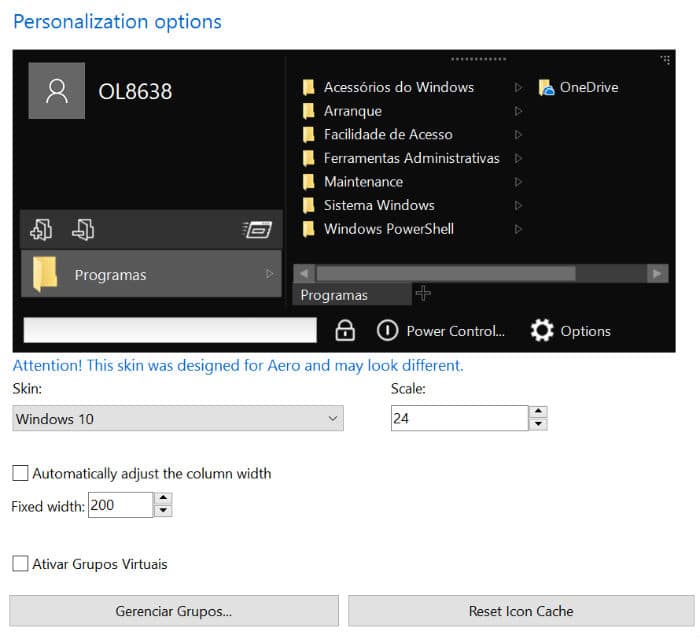Increase the Fixed width with up arrow
700x639 pixels.
[x=163, y=498]
